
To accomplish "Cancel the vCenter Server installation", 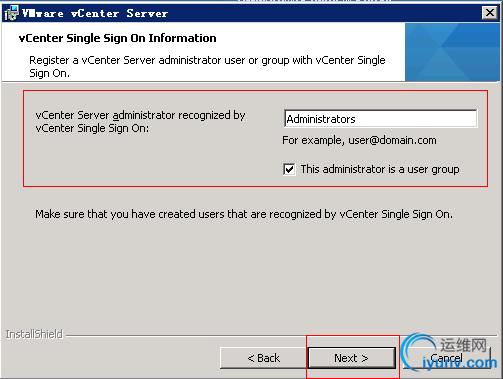I will tap(447, 358).
